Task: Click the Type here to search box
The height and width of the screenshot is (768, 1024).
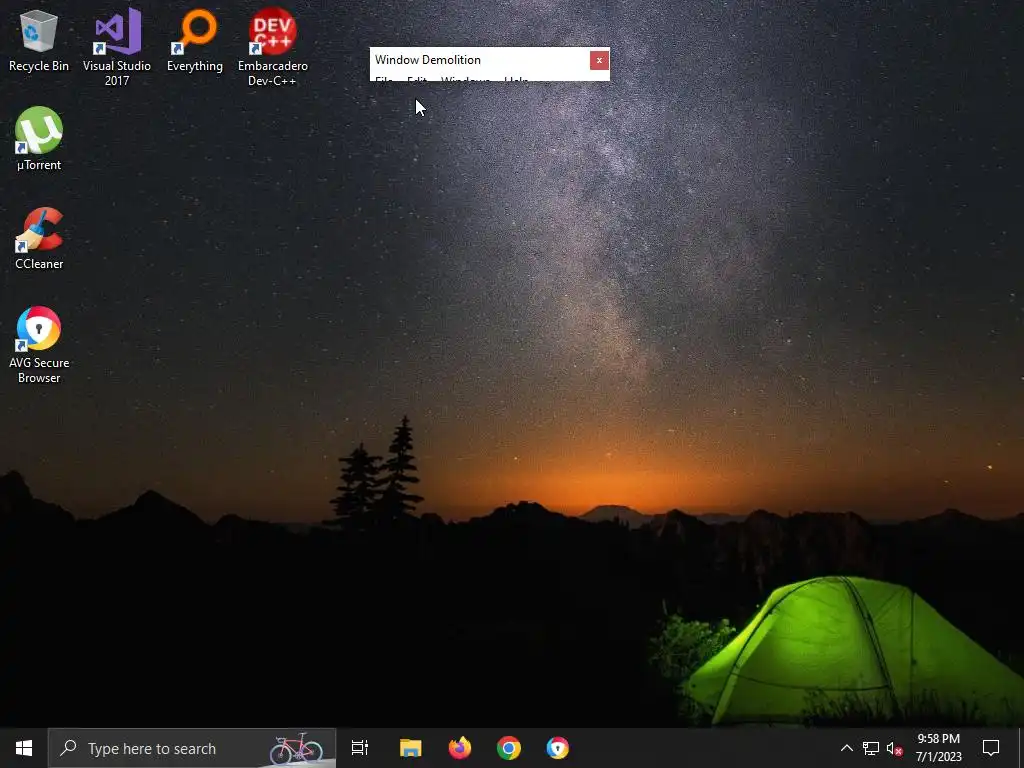Action: pos(192,748)
